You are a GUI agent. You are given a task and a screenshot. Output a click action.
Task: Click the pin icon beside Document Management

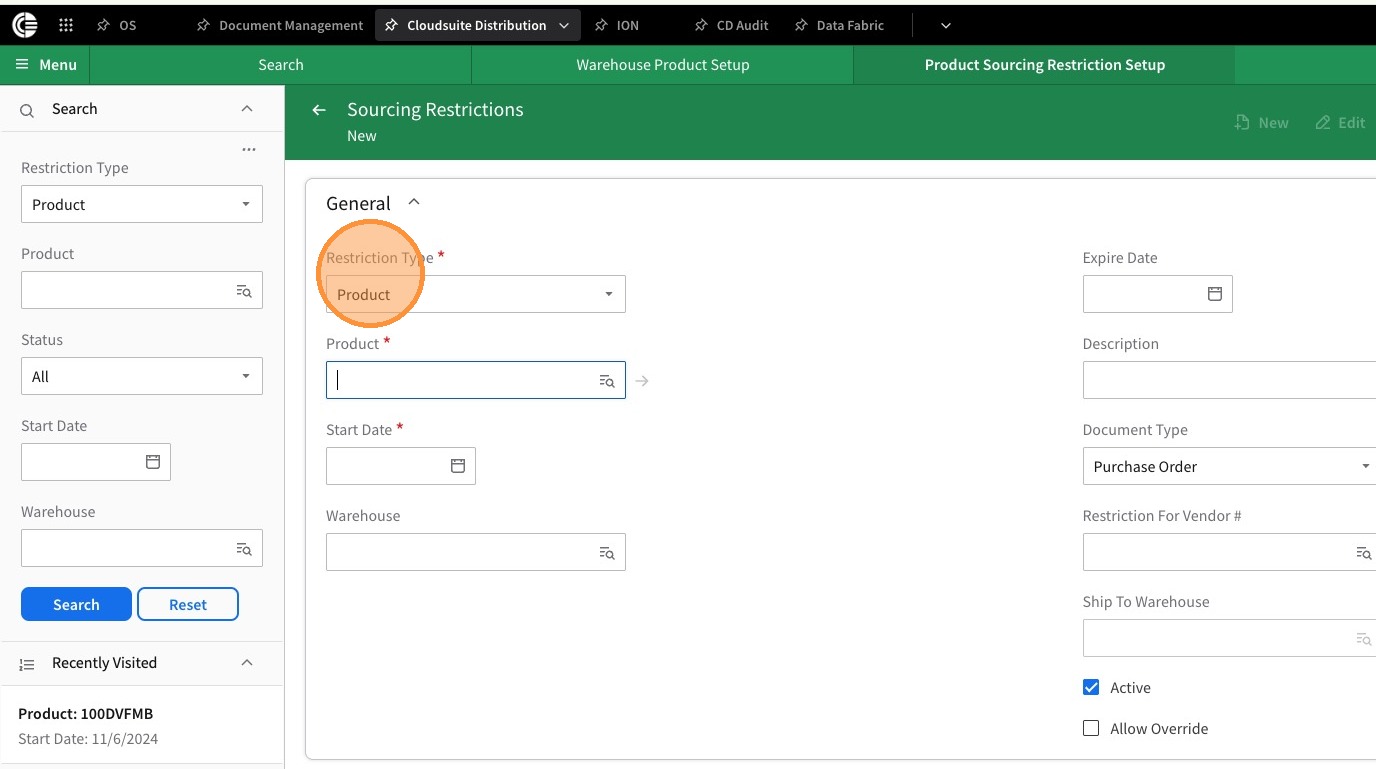pos(203,25)
